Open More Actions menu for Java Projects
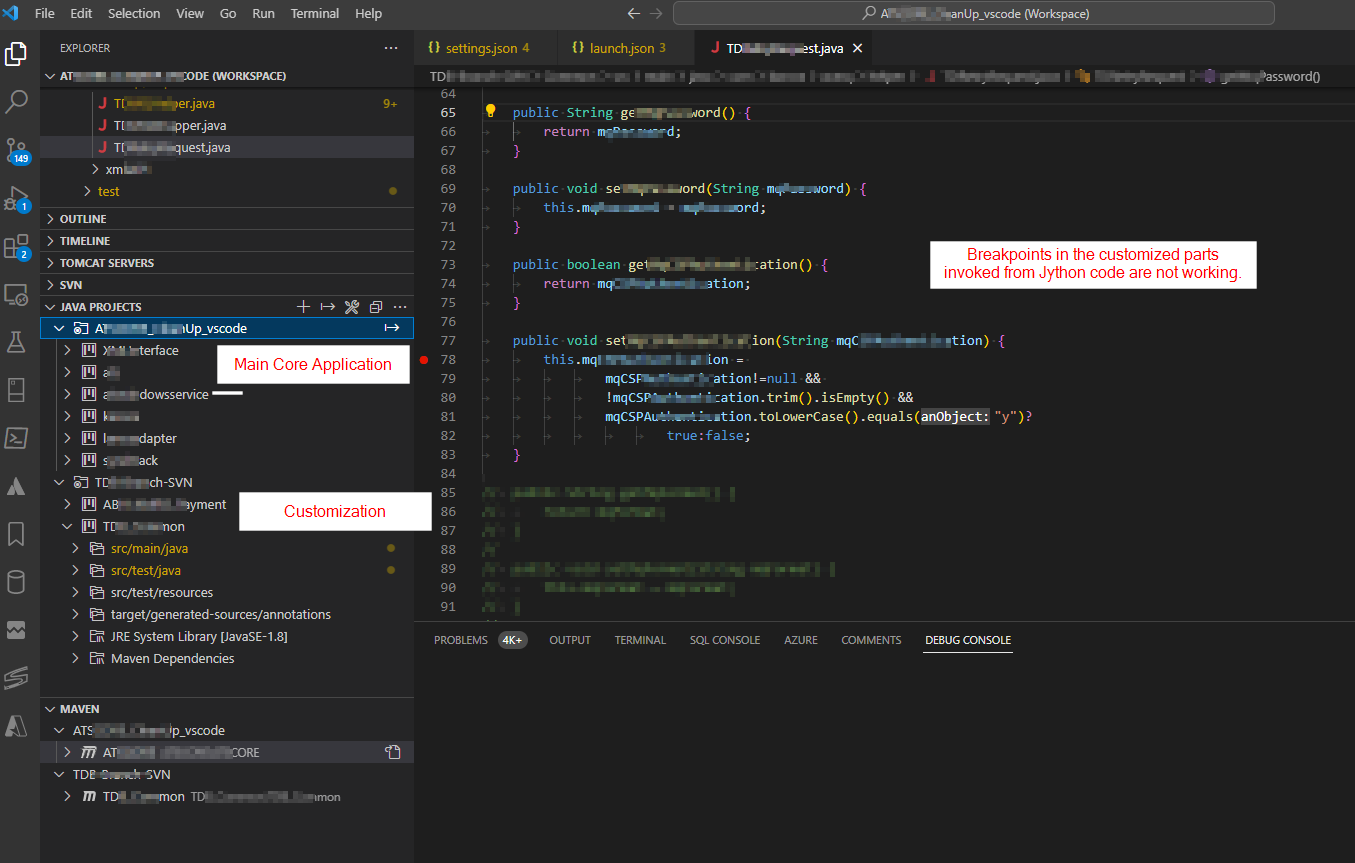The width and height of the screenshot is (1355, 863). [x=400, y=306]
